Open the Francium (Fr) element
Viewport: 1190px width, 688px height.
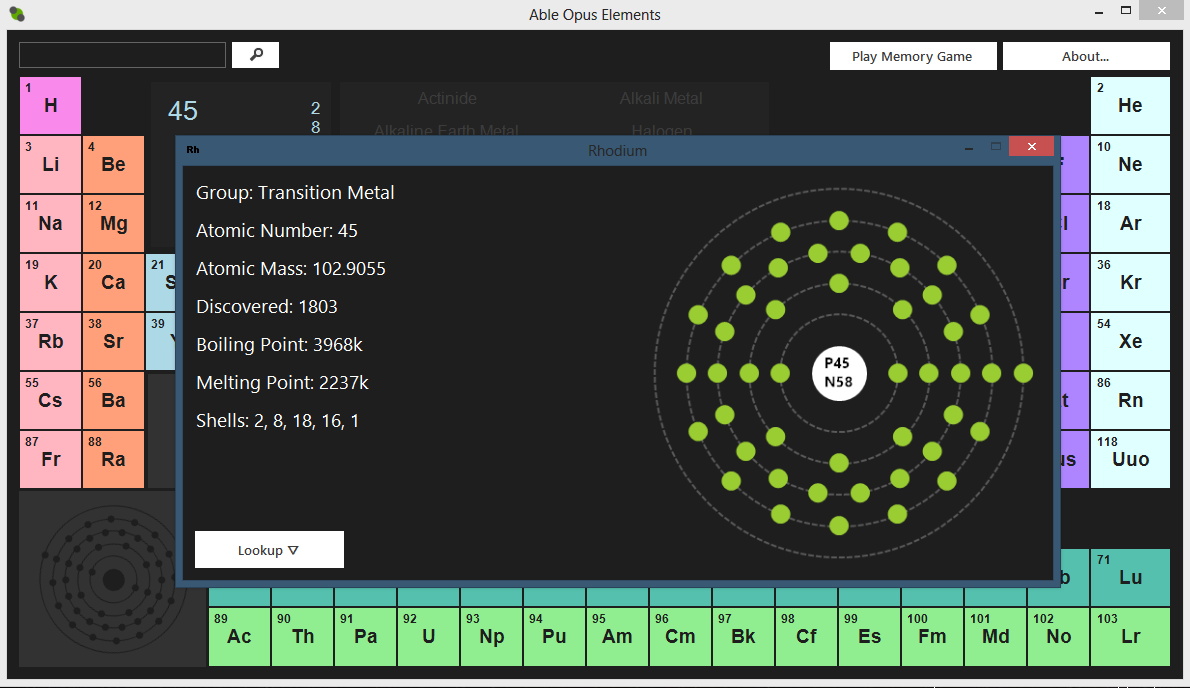[x=50, y=460]
